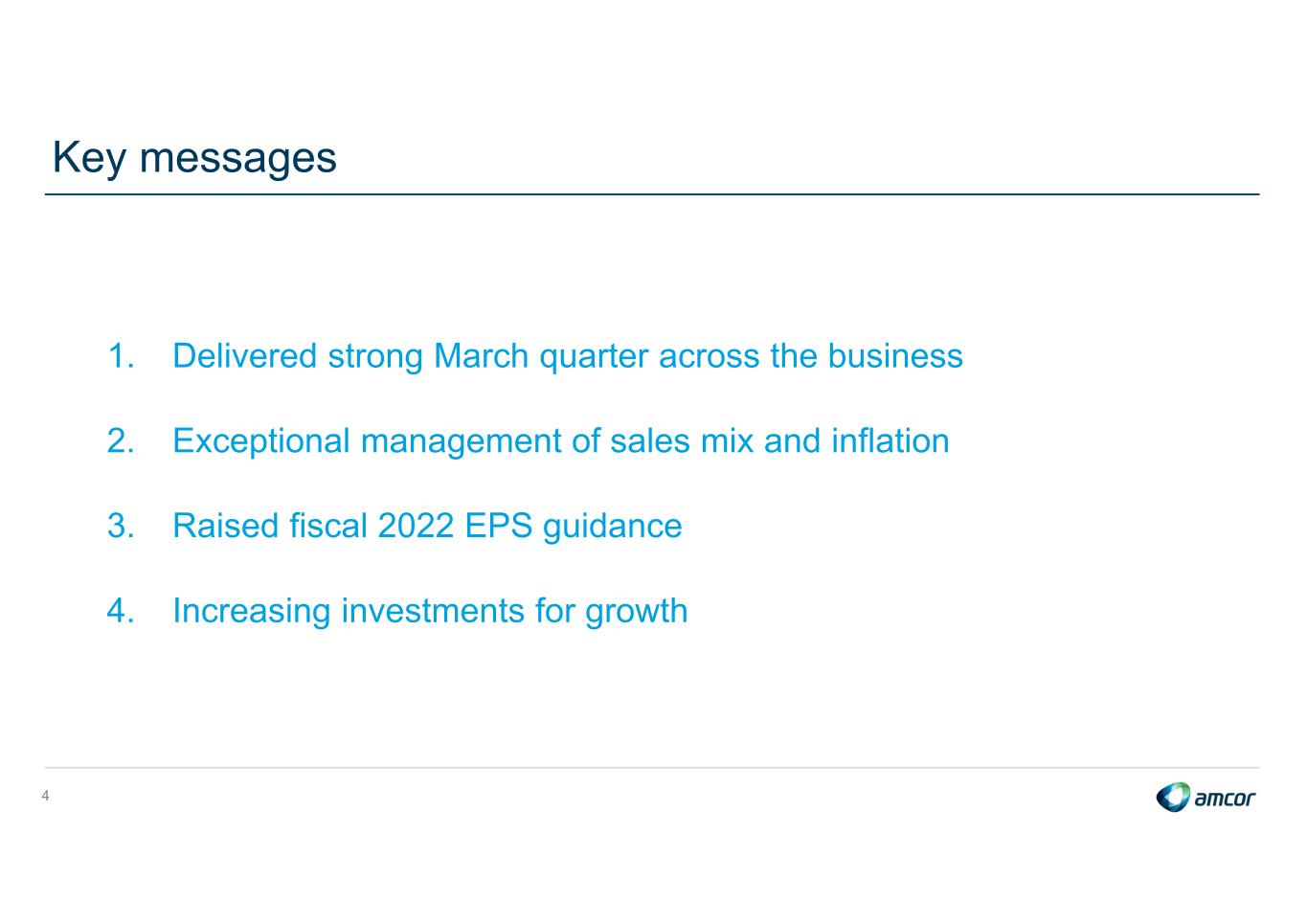
Task: Click the gray footer divider line
Action: click(x=652, y=767)
